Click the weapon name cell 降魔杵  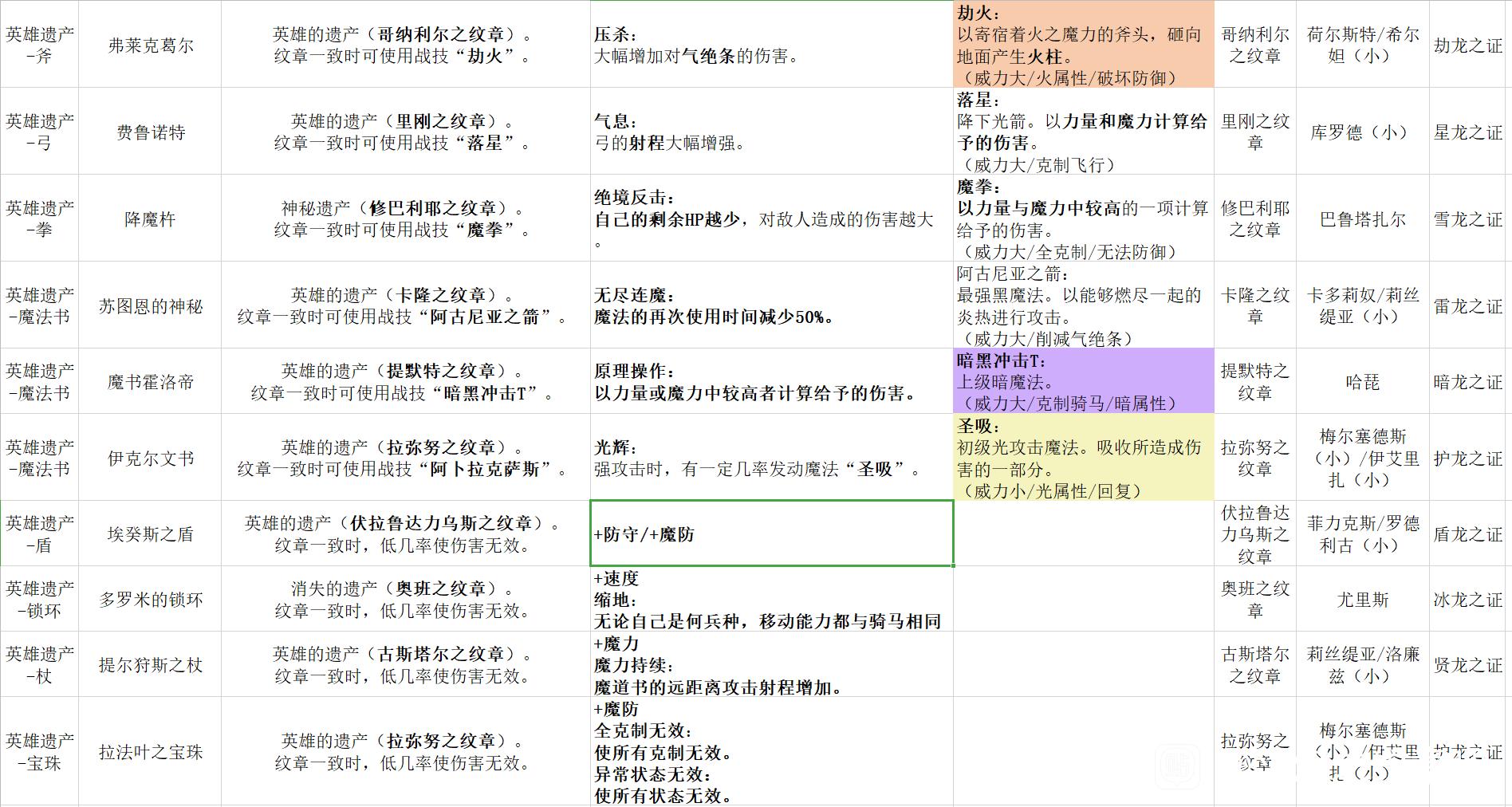click(150, 218)
